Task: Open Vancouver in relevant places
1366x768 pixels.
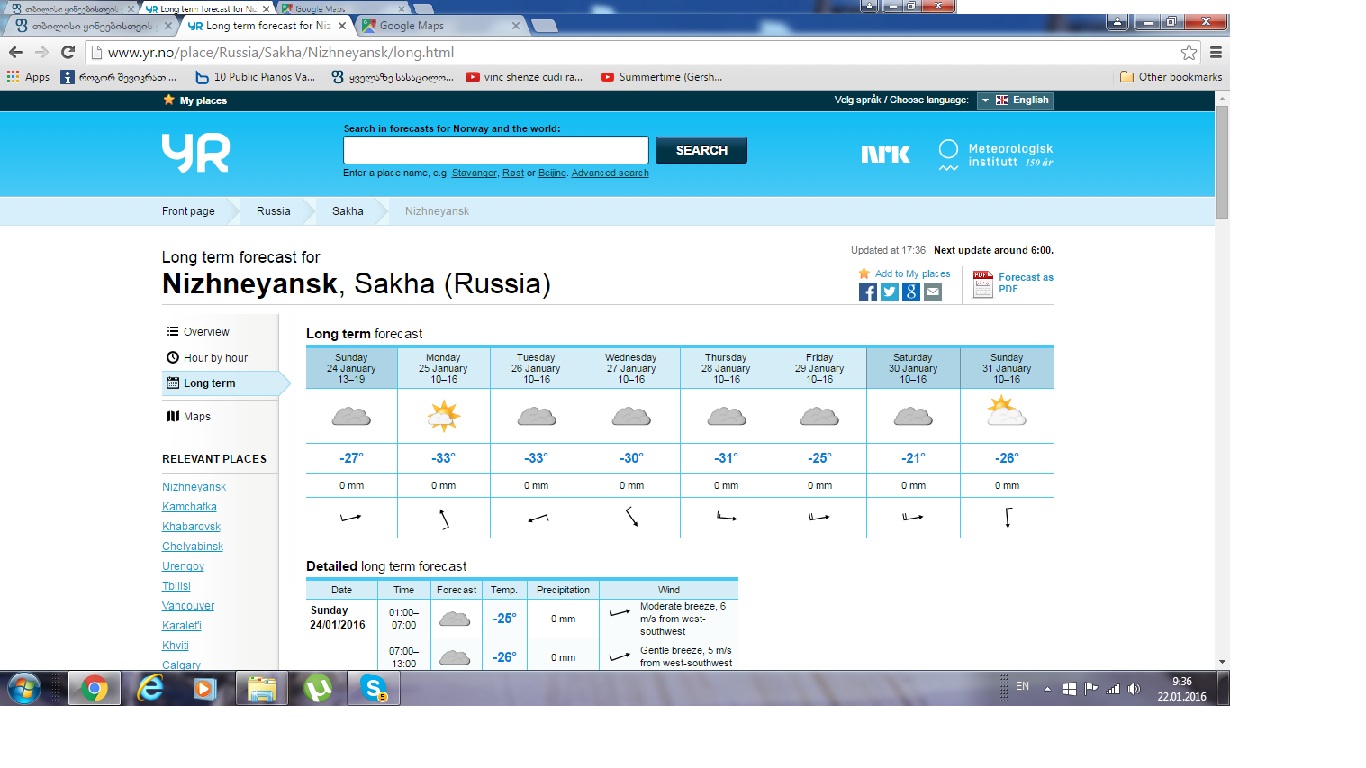Action: 188,606
